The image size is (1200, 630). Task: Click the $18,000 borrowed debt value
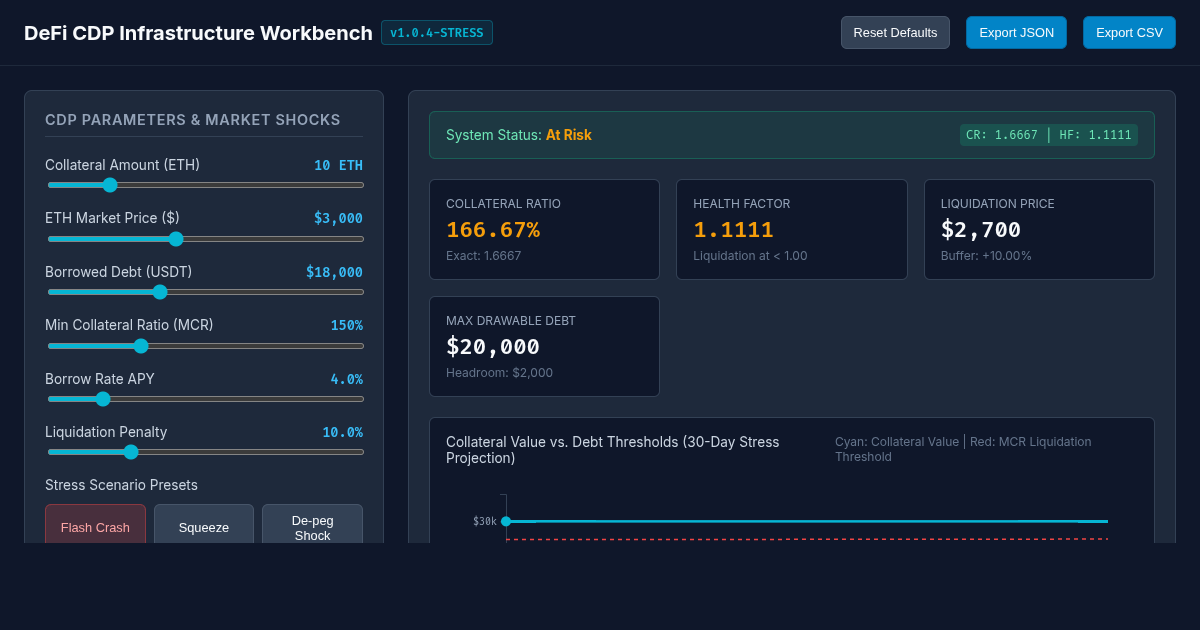tap(334, 272)
